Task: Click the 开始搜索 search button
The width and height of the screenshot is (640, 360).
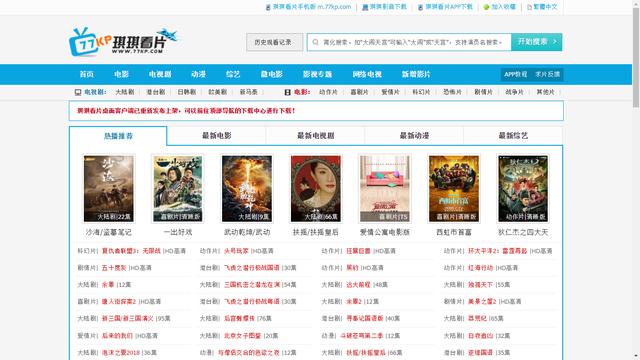Action: click(536, 42)
